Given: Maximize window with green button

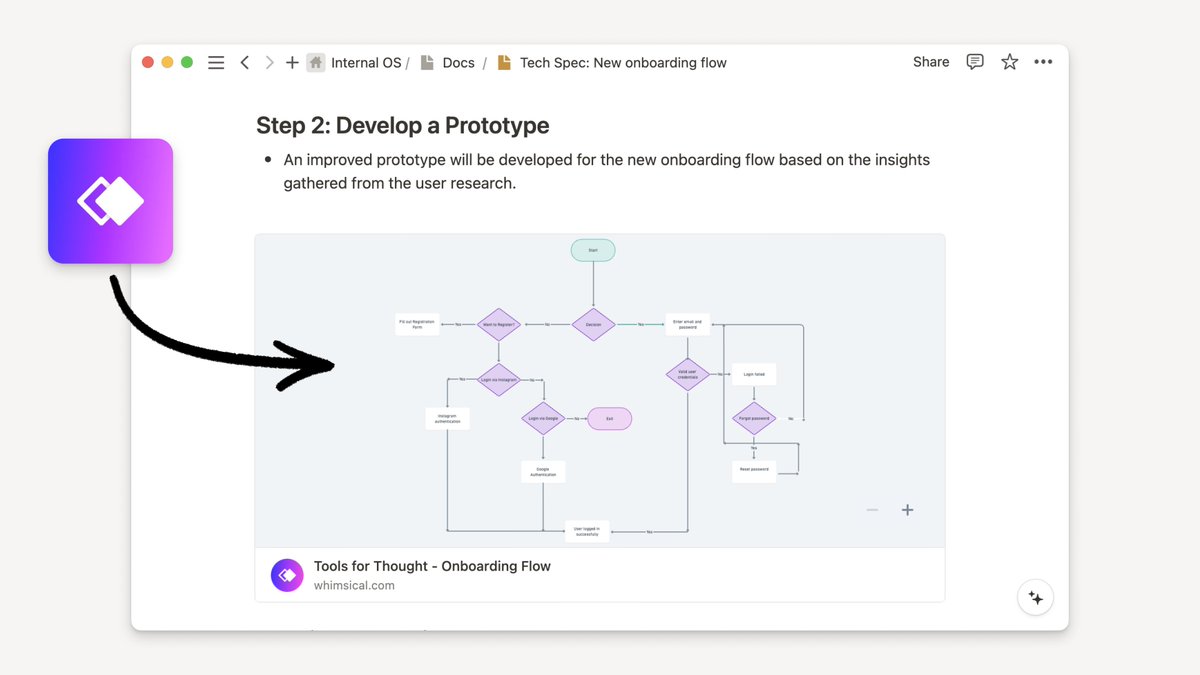Looking at the screenshot, I should [x=187, y=62].
